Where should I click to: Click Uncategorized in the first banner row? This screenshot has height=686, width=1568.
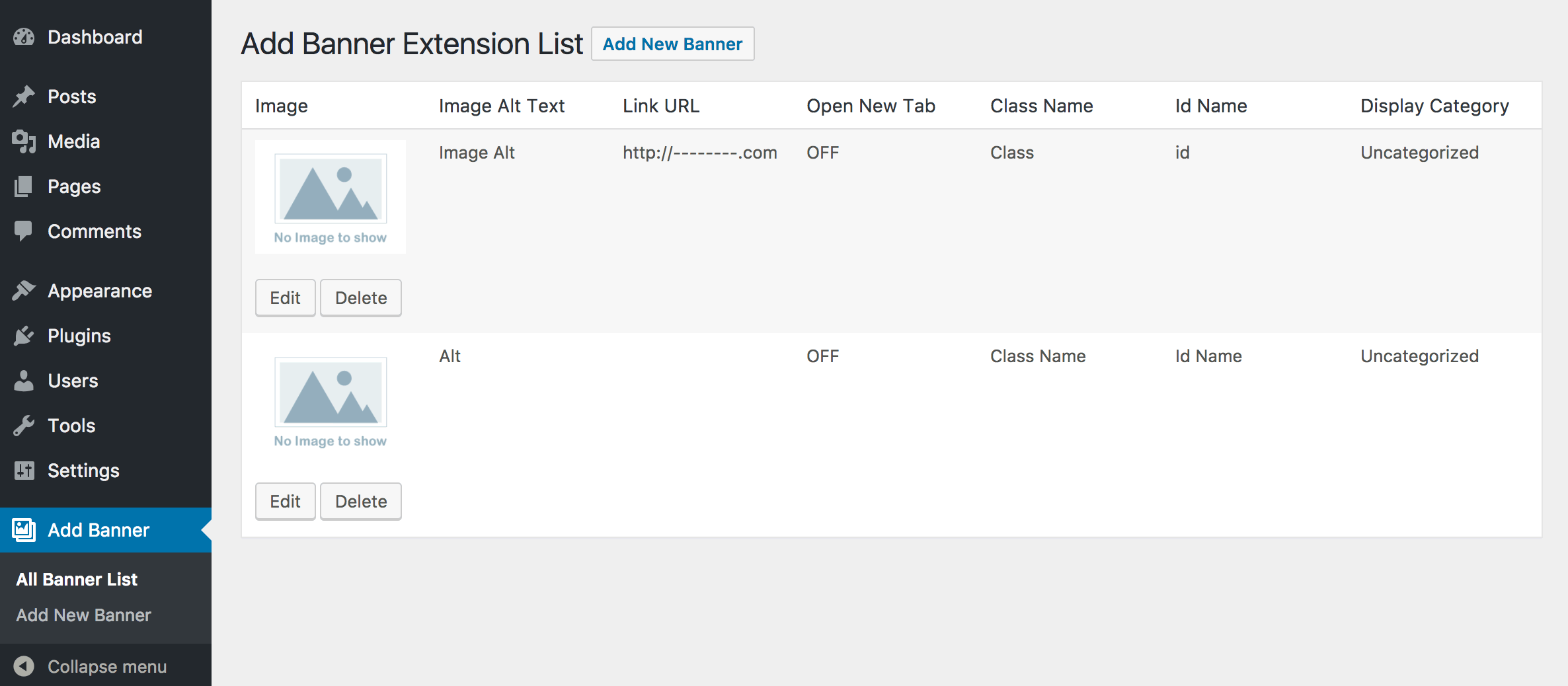coord(1419,153)
